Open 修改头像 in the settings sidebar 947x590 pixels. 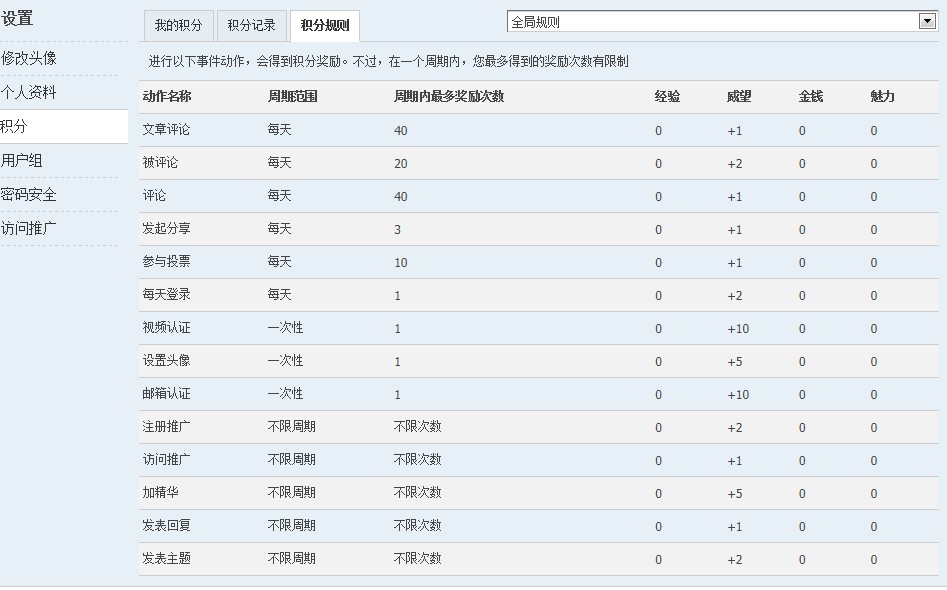[x=28, y=59]
